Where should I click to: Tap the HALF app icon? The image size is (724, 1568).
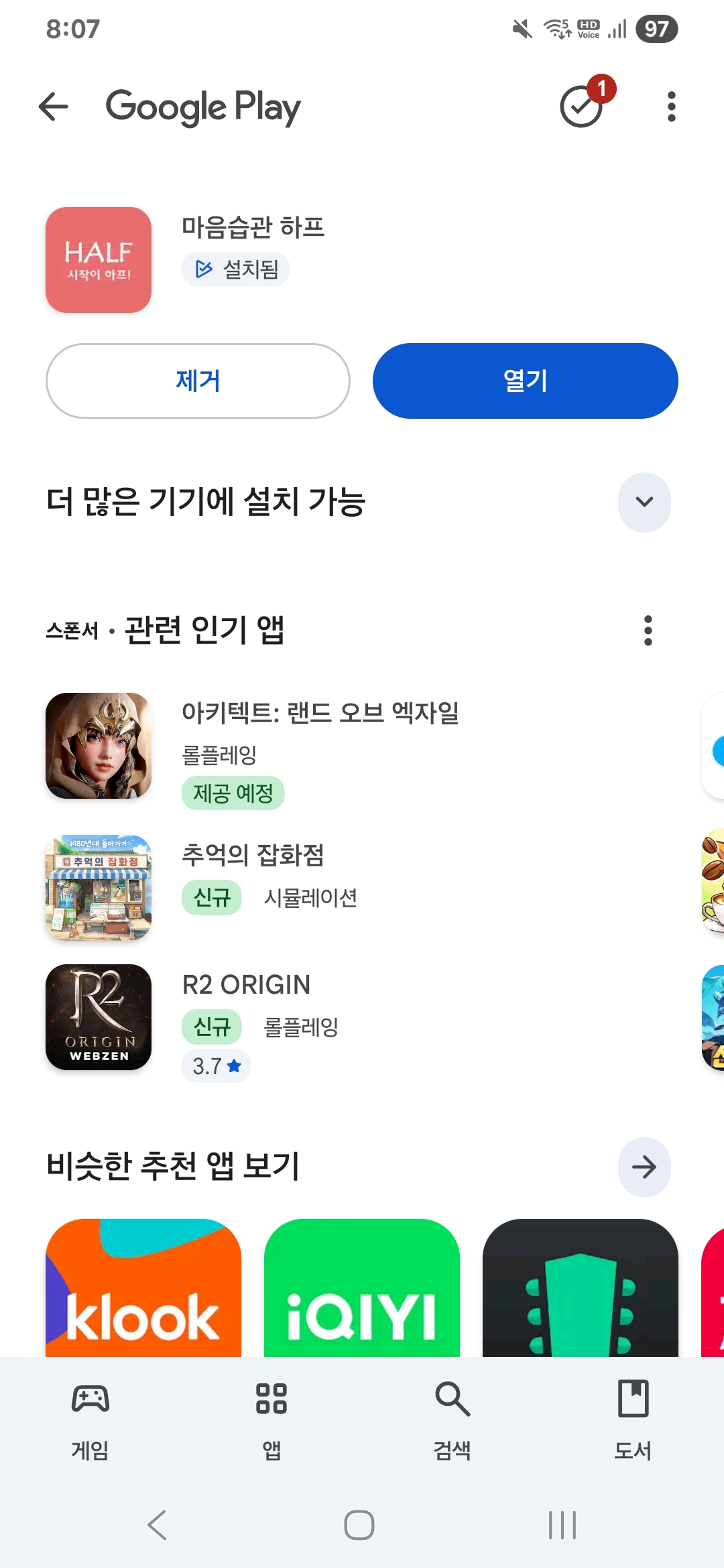tap(99, 260)
